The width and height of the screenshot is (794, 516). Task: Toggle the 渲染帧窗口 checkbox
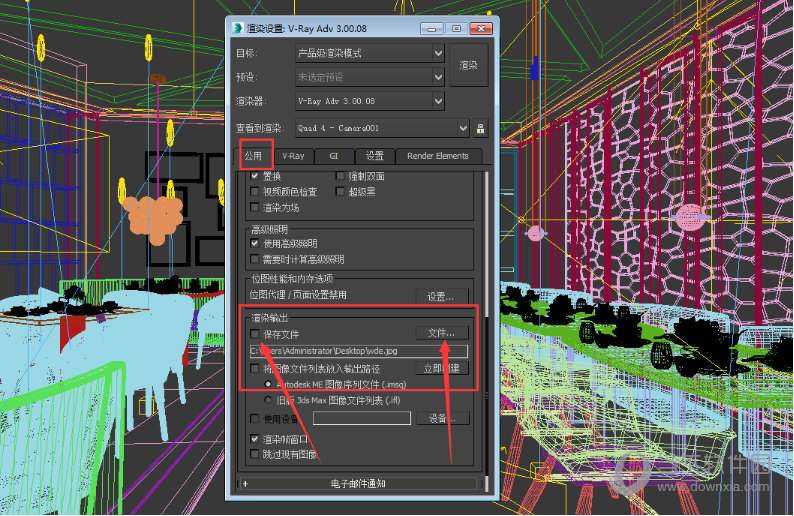click(x=255, y=439)
